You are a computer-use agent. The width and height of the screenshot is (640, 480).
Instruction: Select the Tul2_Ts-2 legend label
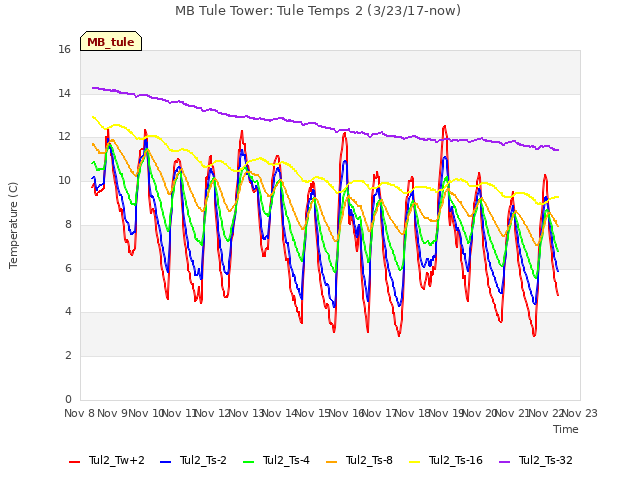tap(203, 460)
